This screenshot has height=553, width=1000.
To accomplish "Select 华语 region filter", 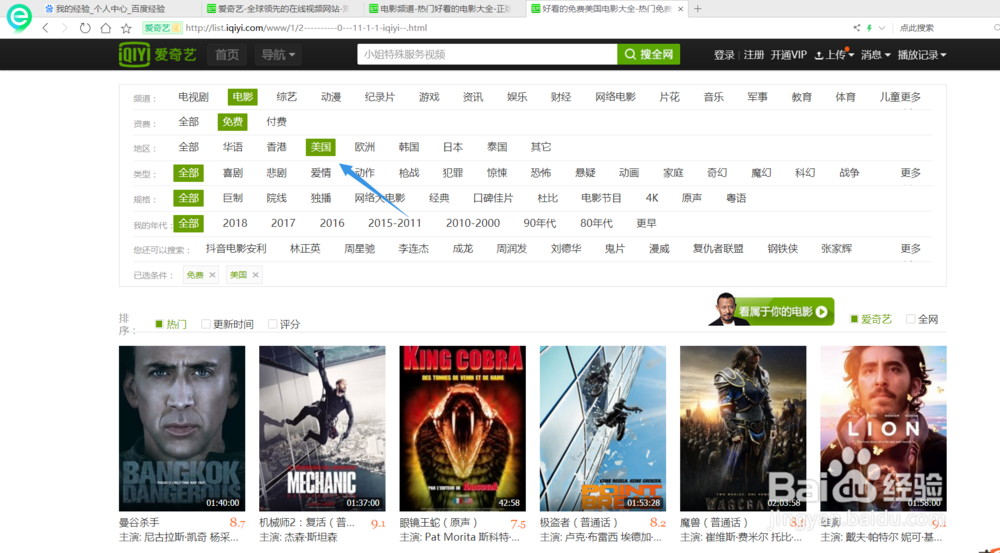I will [x=232, y=147].
